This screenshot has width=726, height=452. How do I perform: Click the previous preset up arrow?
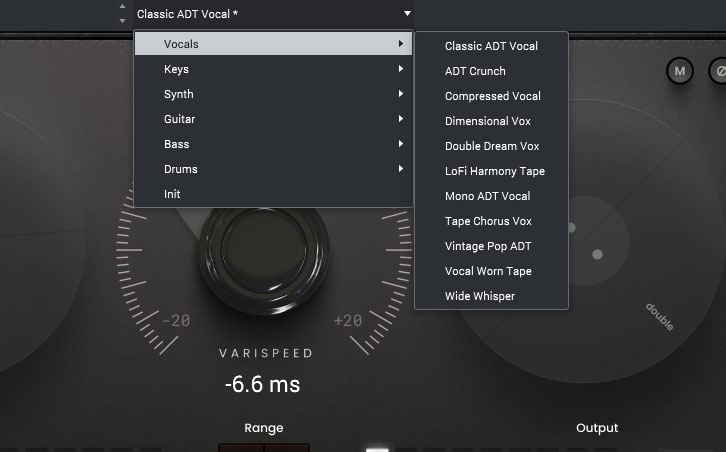pos(122,8)
